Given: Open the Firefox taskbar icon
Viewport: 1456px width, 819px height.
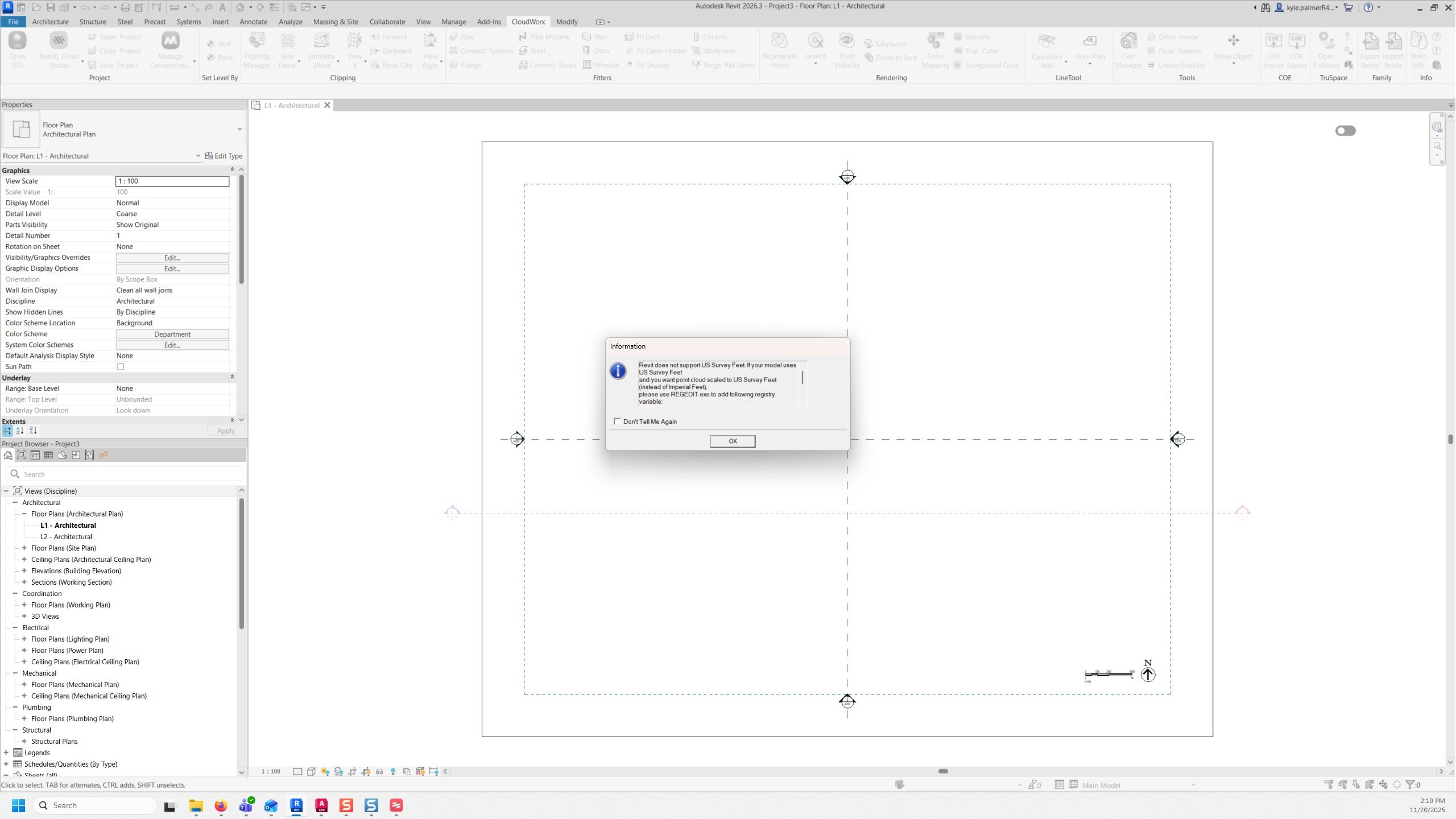Looking at the screenshot, I should [221, 805].
